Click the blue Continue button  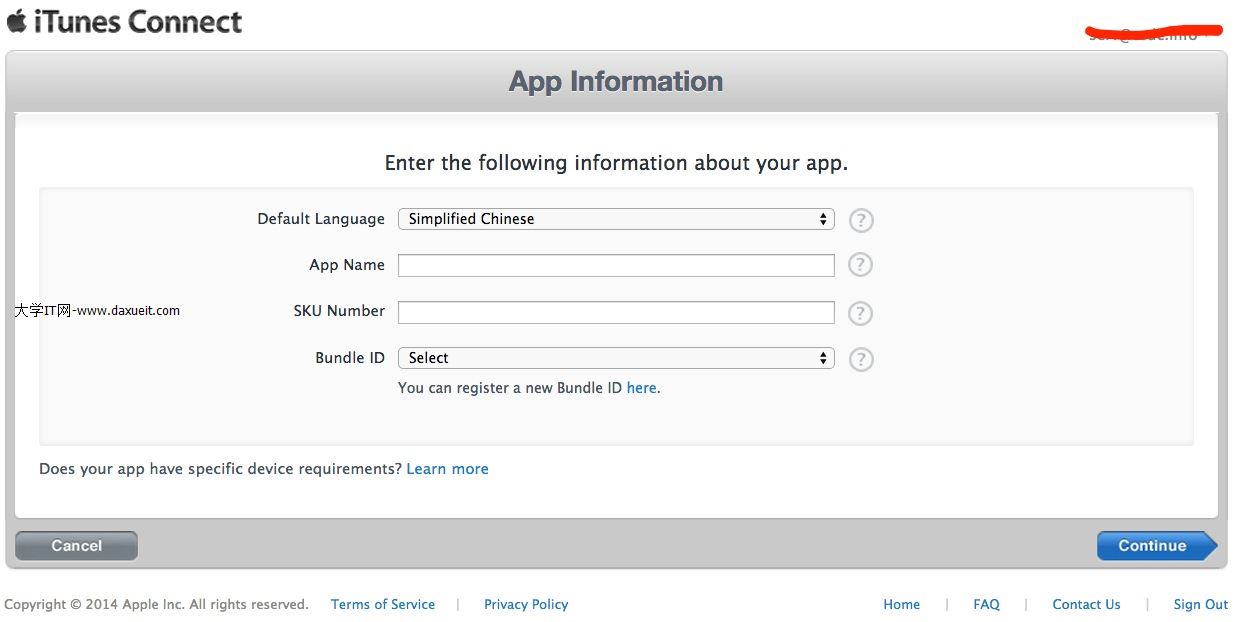click(x=1153, y=546)
